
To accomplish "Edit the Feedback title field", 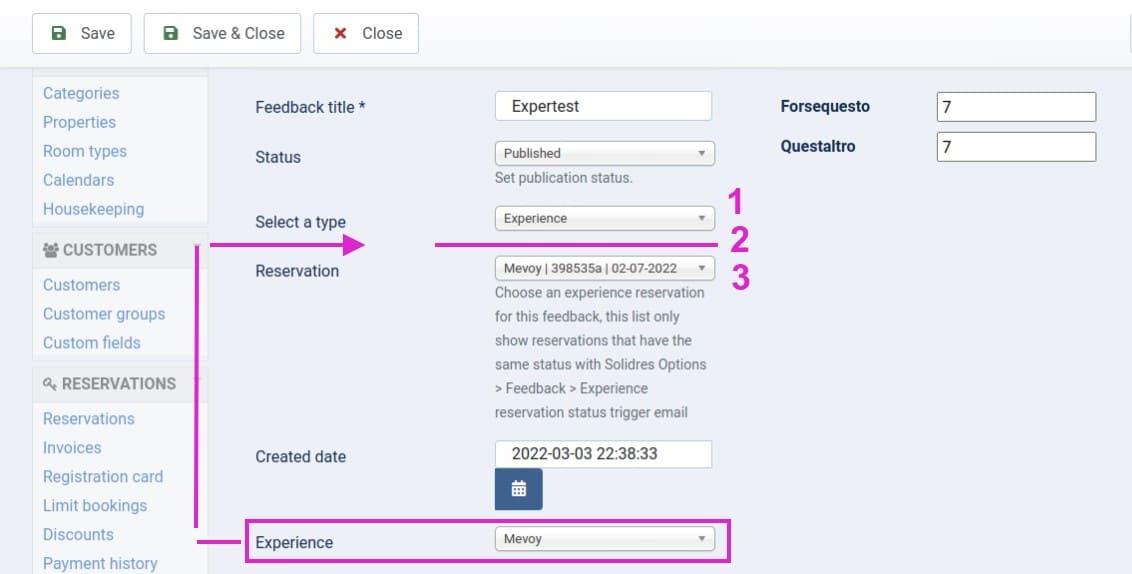I will (x=603, y=106).
